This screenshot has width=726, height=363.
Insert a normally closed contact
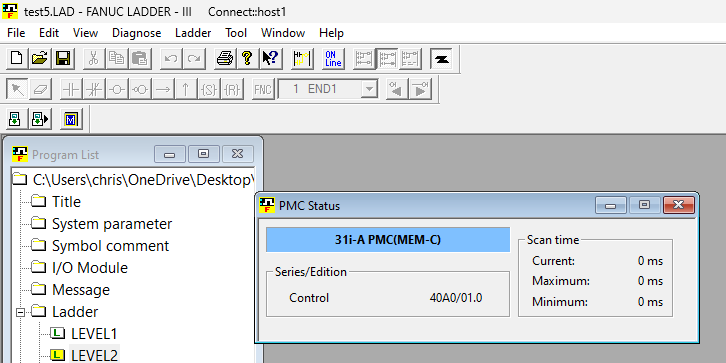pyautogui.click(x=94, y=89)
